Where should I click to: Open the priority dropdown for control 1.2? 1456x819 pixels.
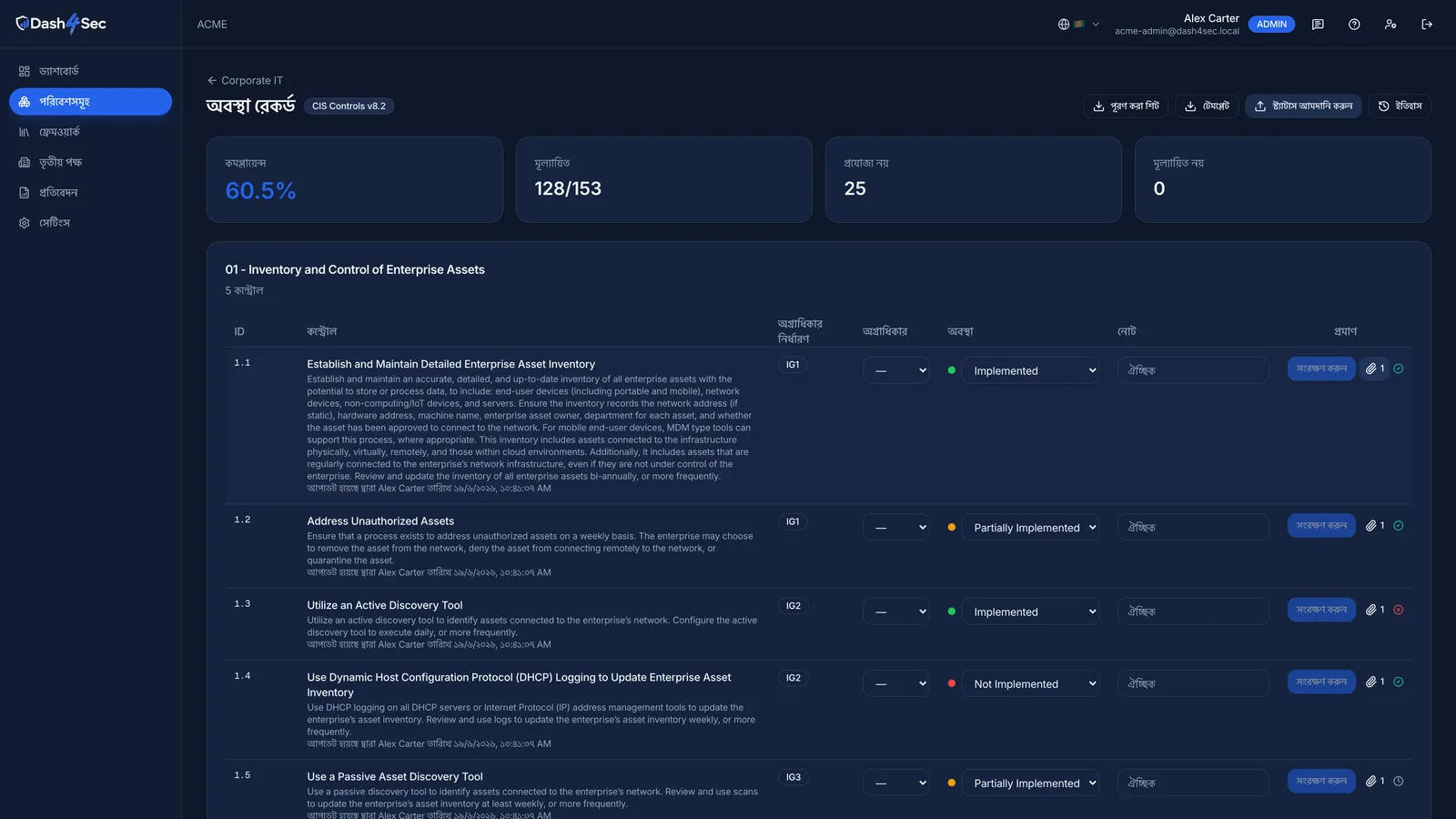tap(896, 527)
